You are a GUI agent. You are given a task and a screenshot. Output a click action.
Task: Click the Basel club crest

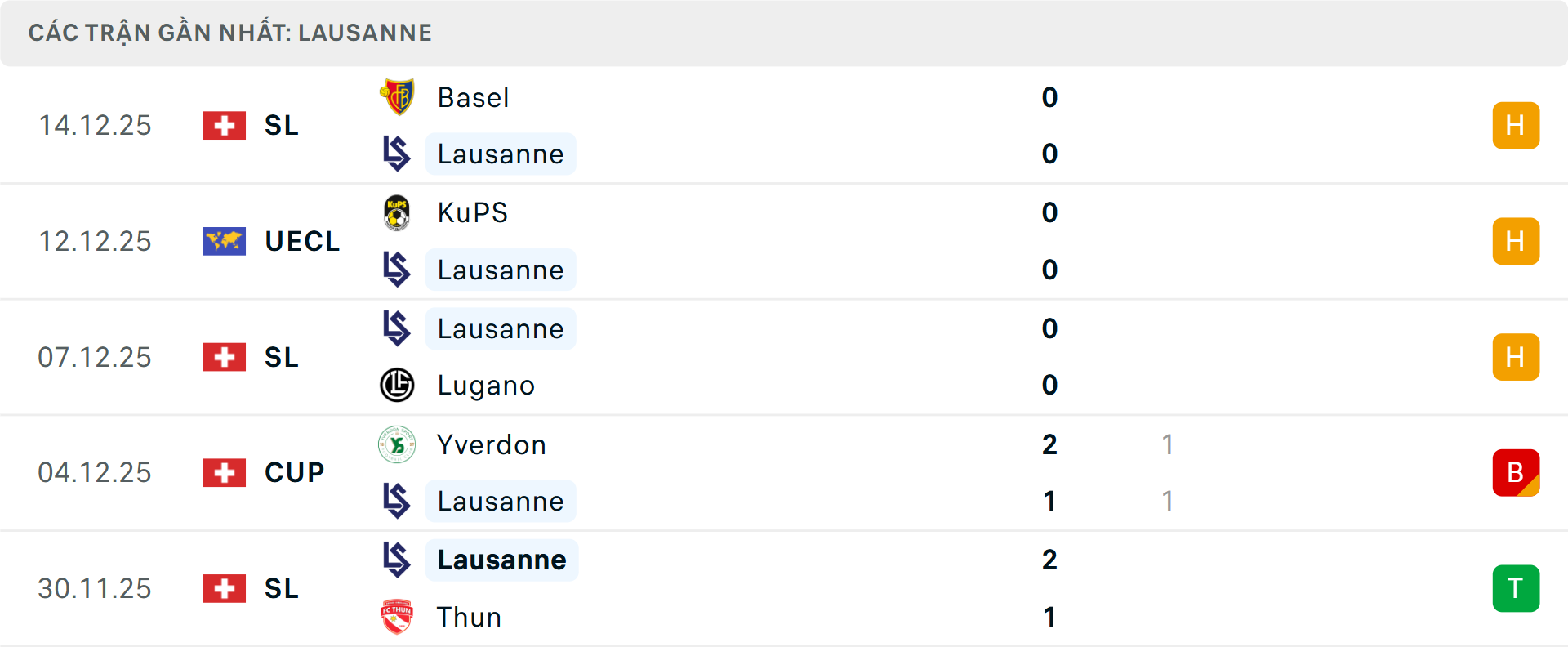click(x=398, y=97)
